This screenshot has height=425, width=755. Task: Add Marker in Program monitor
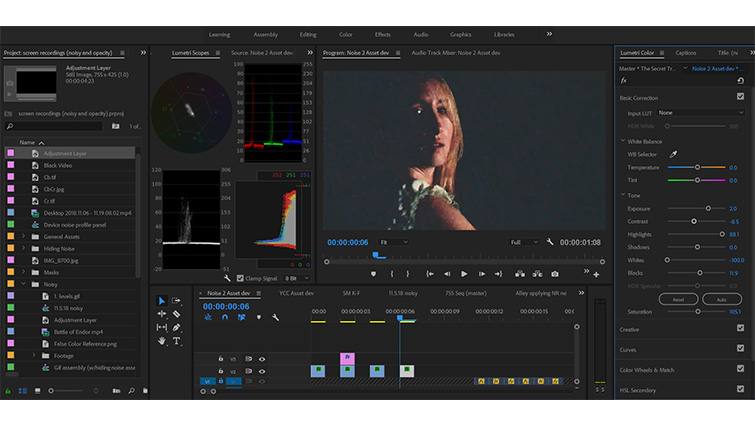point(373,274)
